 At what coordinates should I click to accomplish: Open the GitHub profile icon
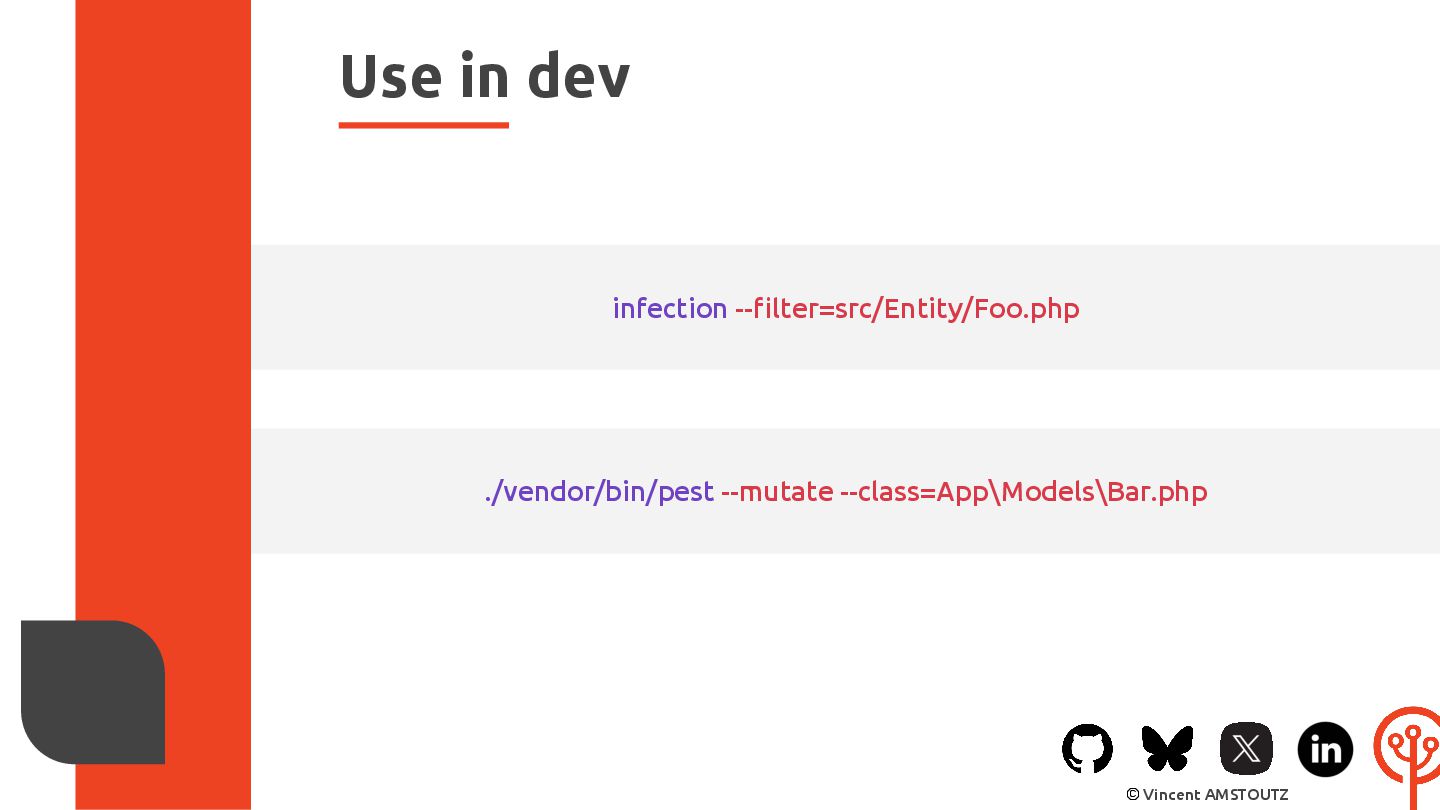pos(1087,748)
